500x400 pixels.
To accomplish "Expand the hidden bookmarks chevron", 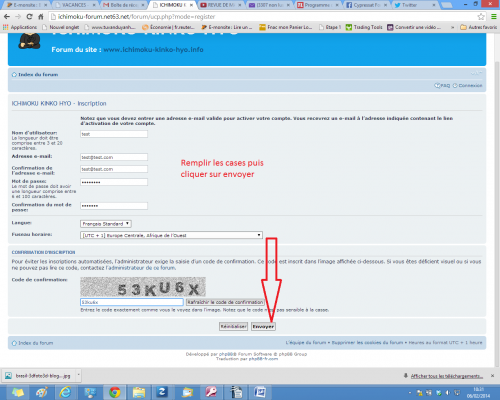I will click(452, 27).
